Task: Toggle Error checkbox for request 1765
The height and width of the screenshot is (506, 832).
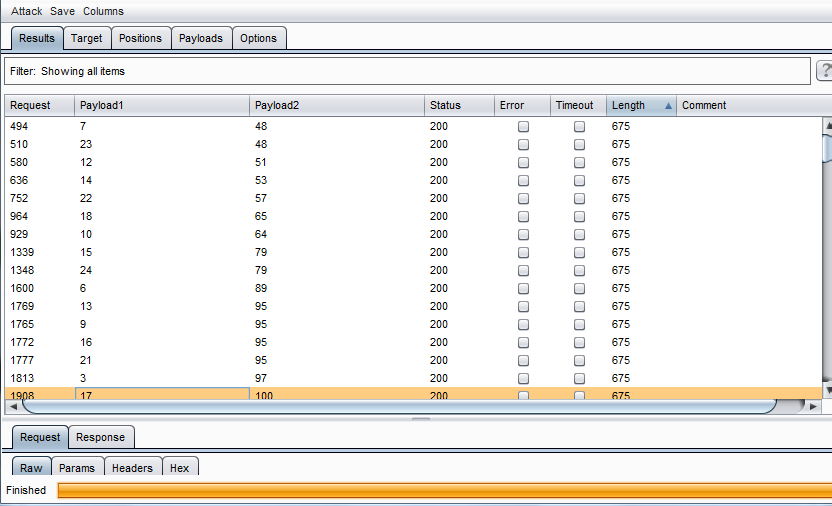Action: pyautogui.click(x=523, y=325)
